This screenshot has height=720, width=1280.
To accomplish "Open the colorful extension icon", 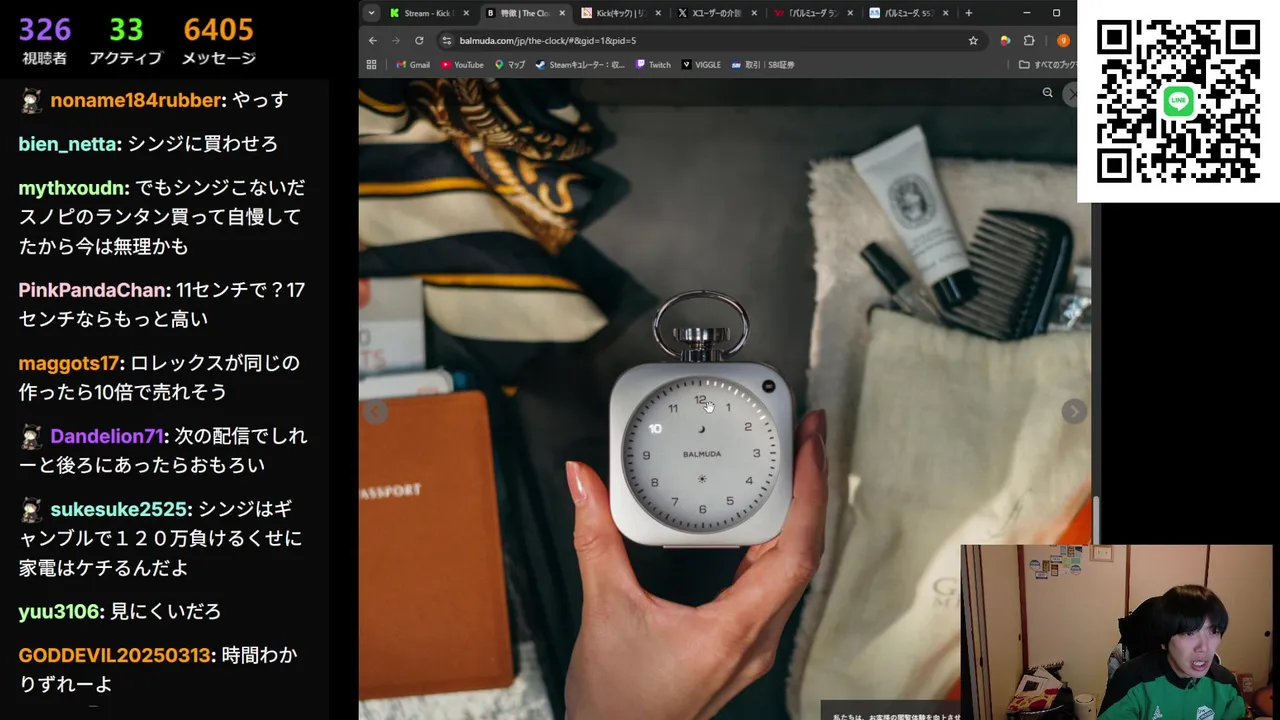I will tap(1005, 40).
